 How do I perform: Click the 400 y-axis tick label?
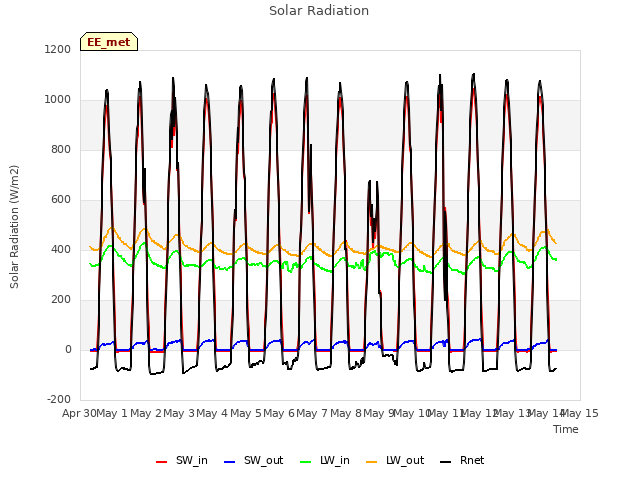[61, 249]
